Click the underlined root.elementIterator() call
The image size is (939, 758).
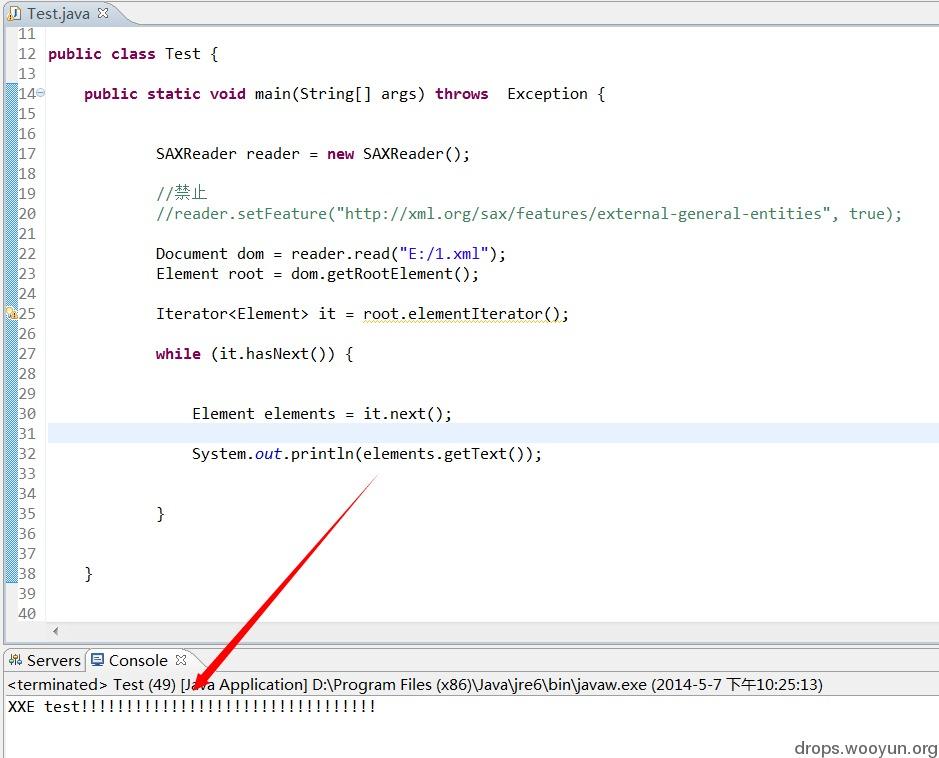[465, 313]
